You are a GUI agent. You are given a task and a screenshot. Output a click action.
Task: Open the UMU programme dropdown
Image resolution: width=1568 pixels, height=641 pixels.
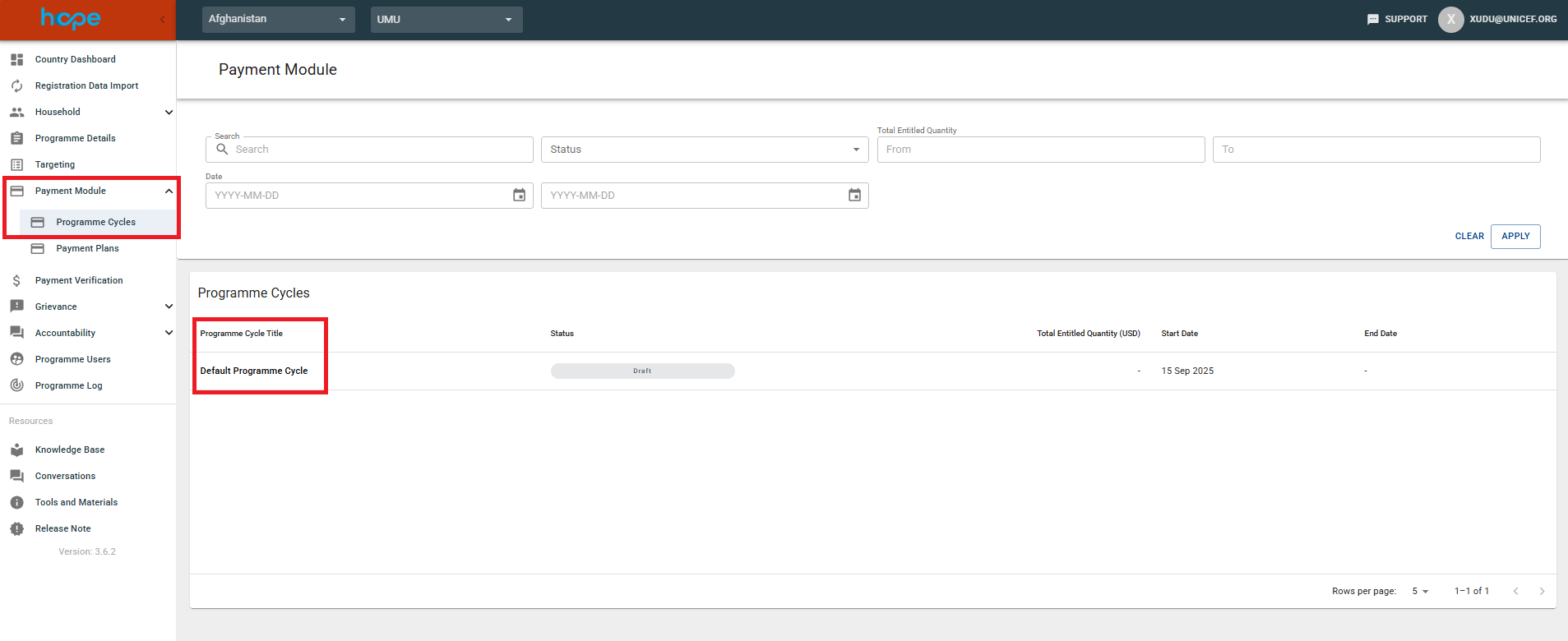(x=446, y=19)
